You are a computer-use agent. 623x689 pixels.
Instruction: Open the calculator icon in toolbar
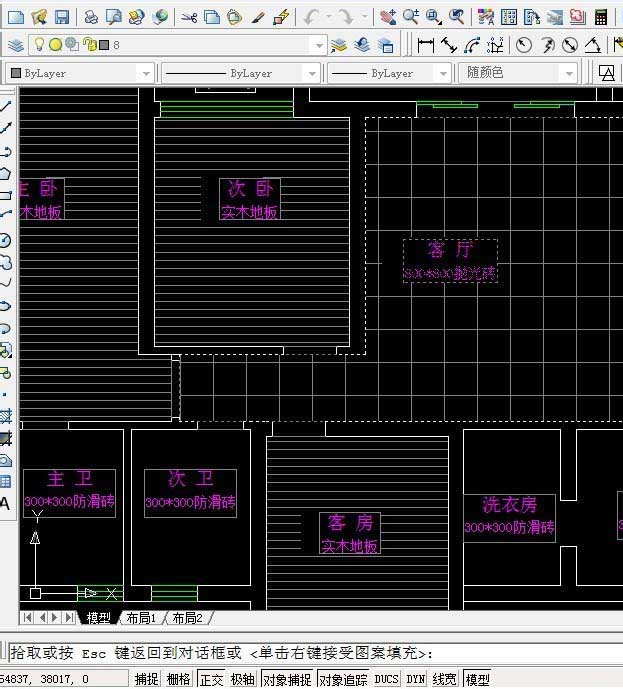pyautogui.click(x=600, y=17)
